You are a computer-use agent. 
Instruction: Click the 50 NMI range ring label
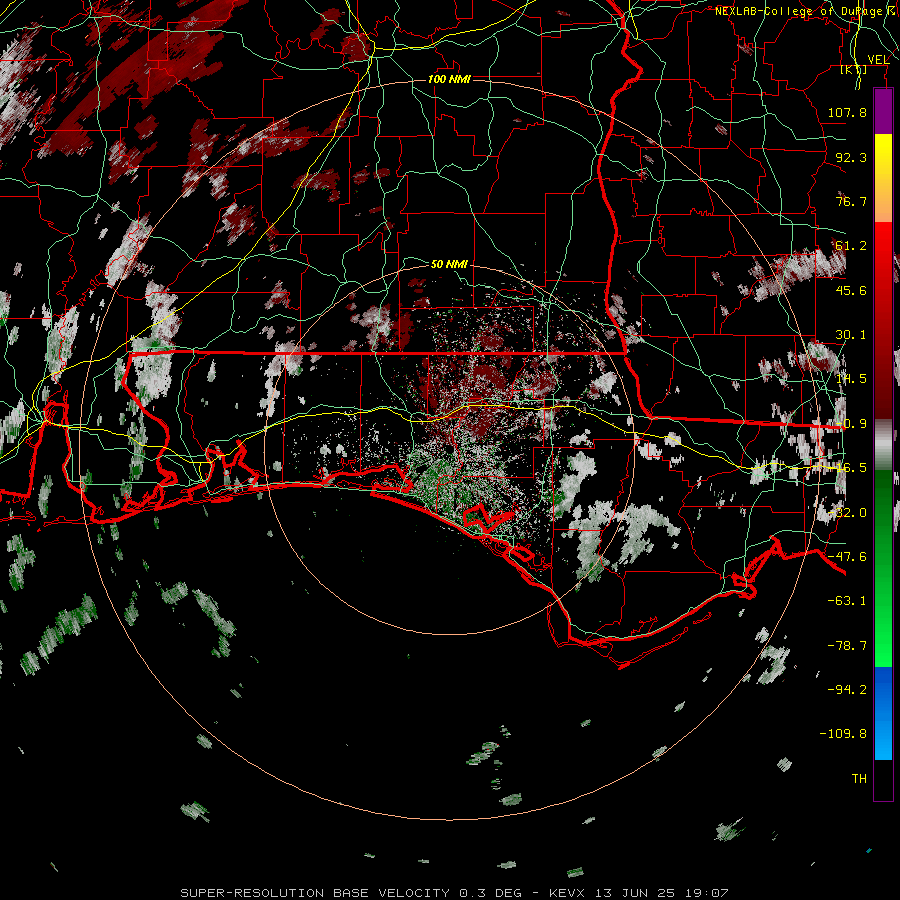(449, 264)
